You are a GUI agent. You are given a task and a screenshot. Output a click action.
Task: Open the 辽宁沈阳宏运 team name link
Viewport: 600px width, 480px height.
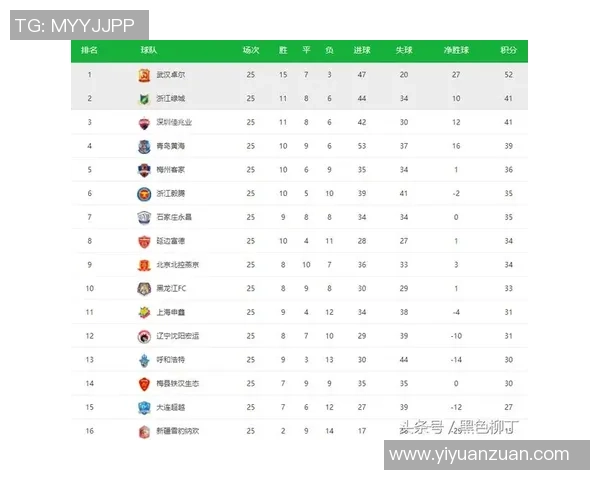[x=177, y=336]
